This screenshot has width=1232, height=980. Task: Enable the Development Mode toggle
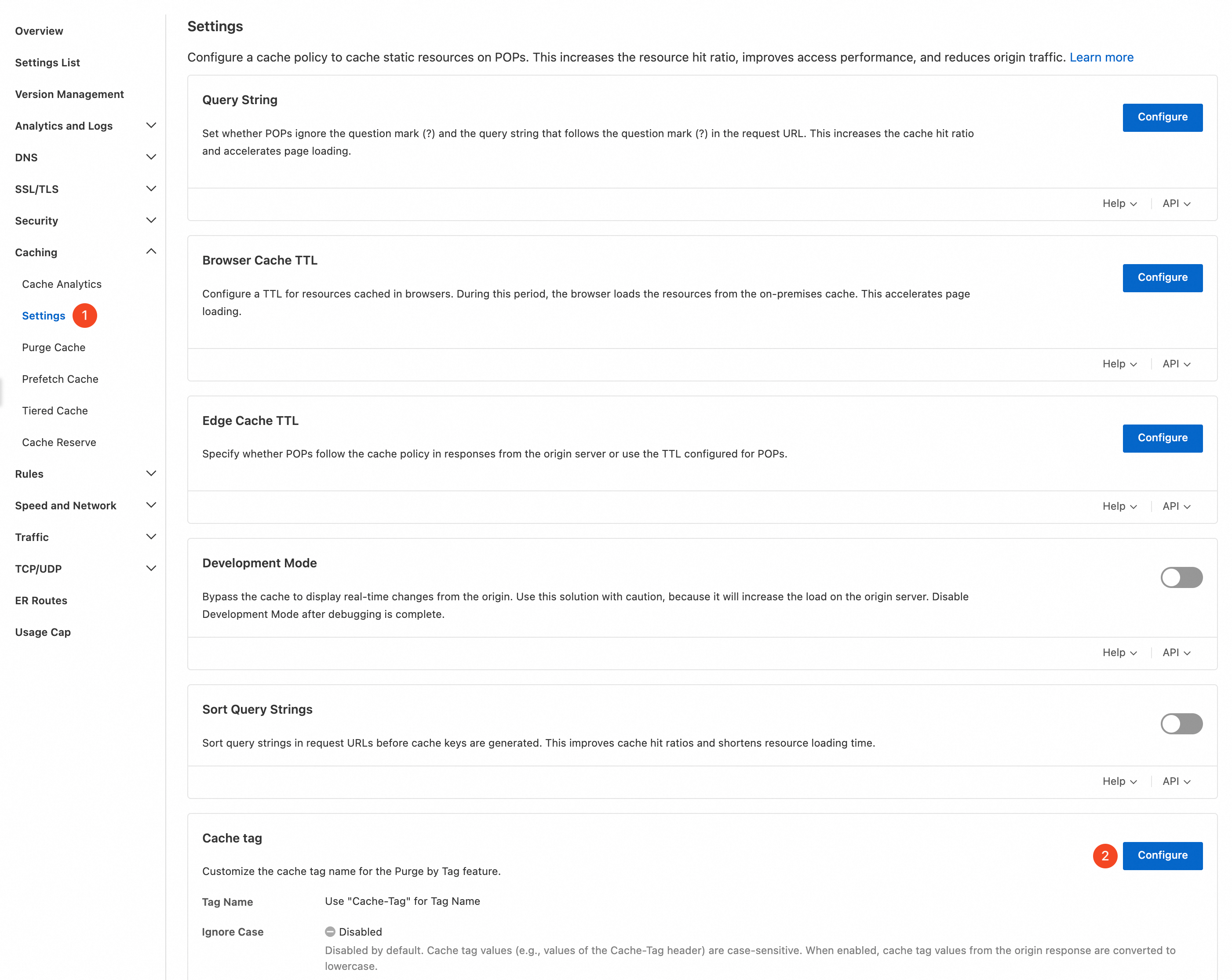[x=1181, y=577]
